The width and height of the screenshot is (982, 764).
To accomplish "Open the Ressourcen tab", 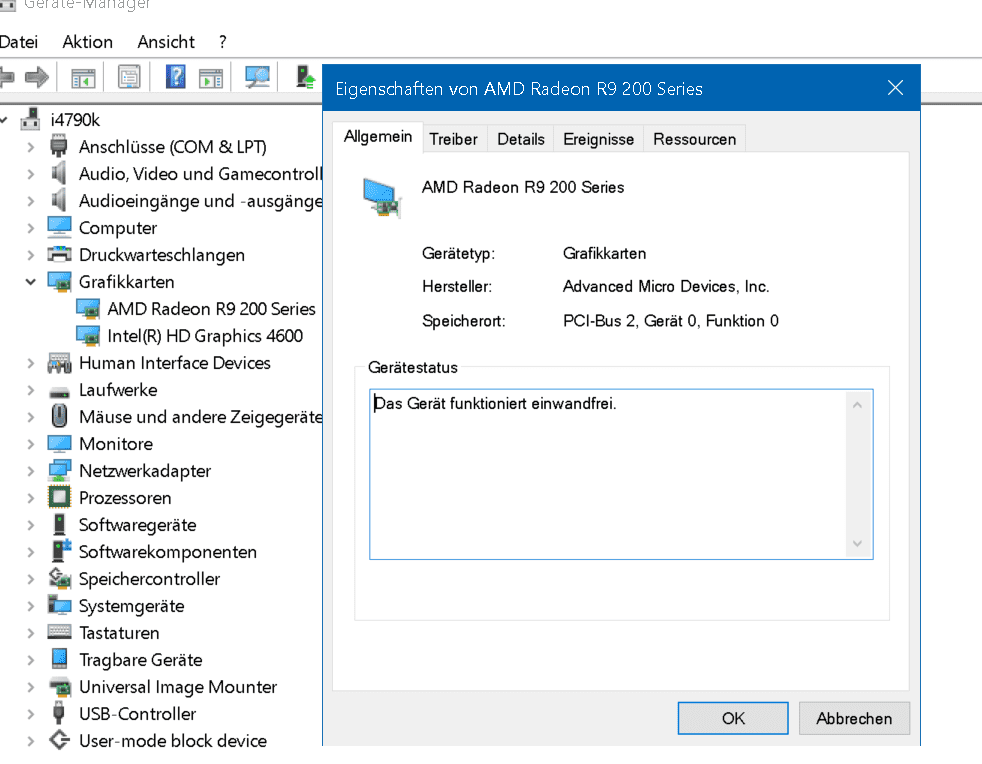I will [x=695, y=139].
